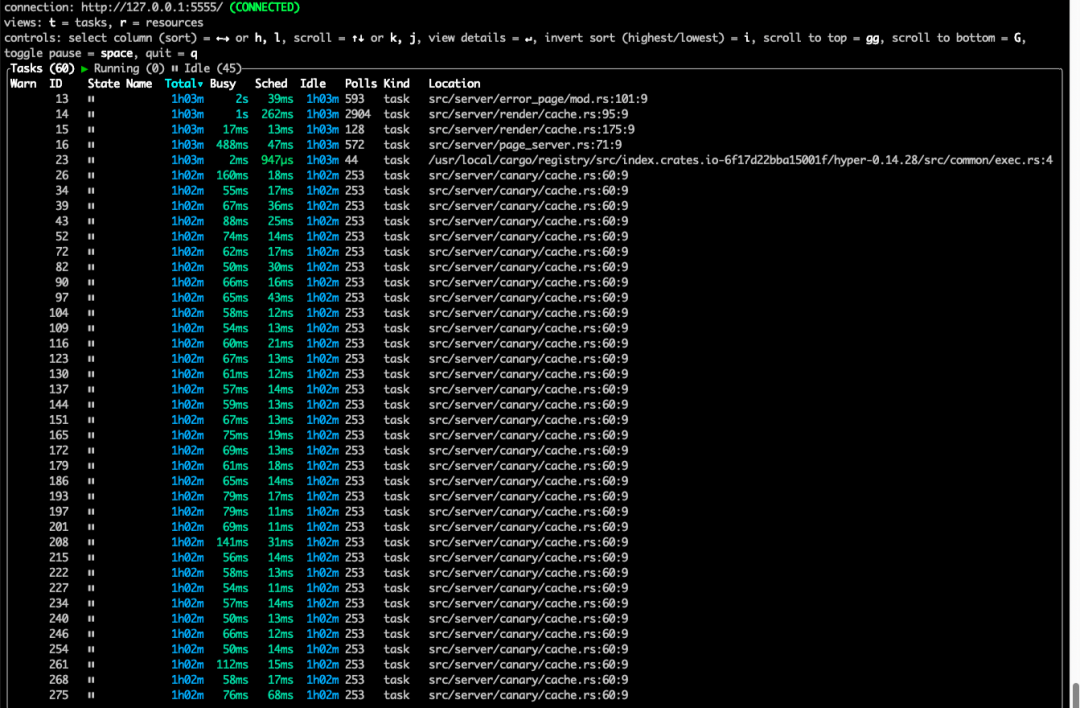Sort tasks by the Busy column header
This screenshot has height=708, width=1080.
(x=222, y=84)
